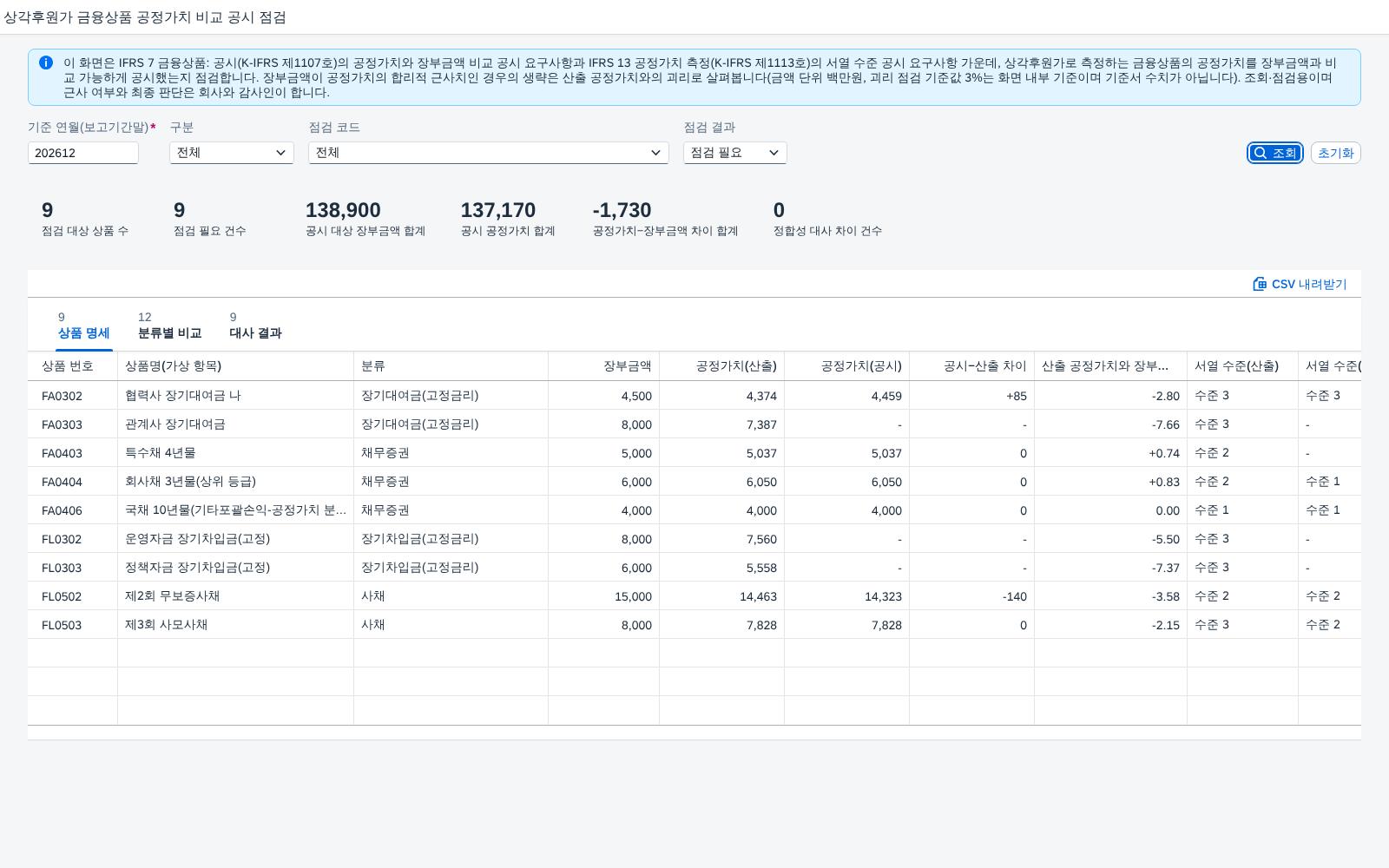Select product number FA0406 cell

[73, 510]
